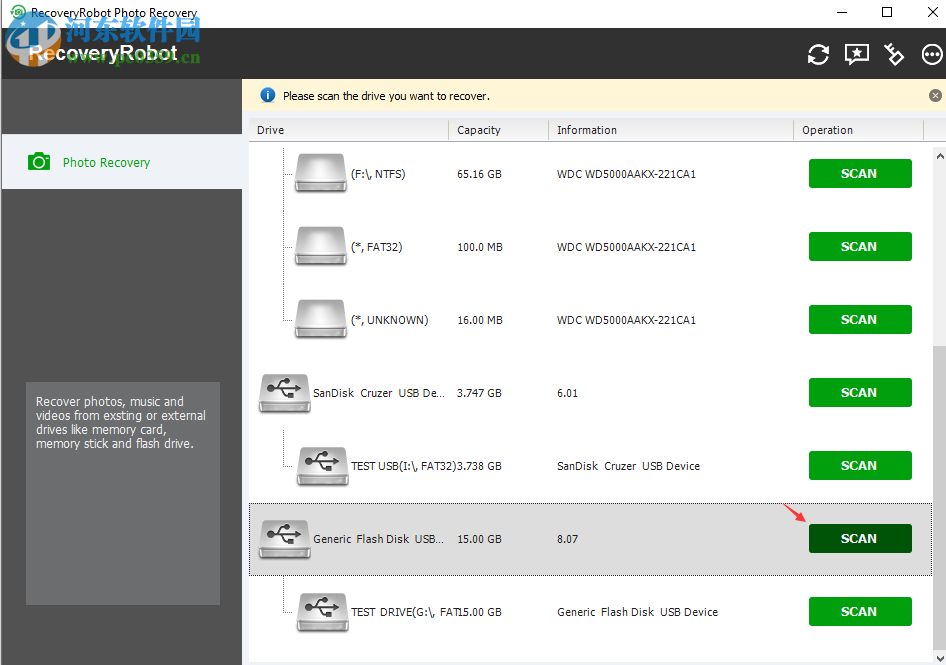This screenshot has width=946, height=665.
Task: Click the vertical scrollbar thumb
Action: pos(939,497)
